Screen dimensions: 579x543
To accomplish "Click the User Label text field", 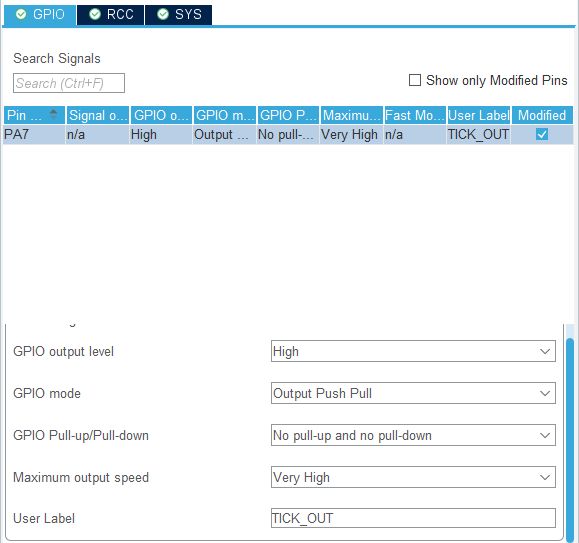I will coord(413,518).
